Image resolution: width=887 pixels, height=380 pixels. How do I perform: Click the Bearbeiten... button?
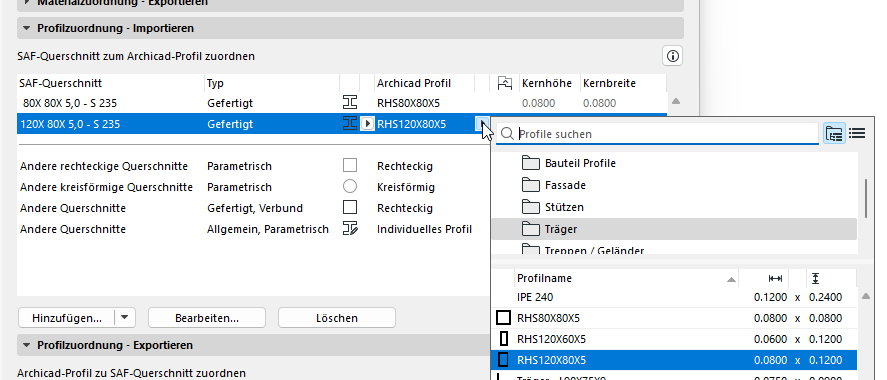(x=206, y=318)
